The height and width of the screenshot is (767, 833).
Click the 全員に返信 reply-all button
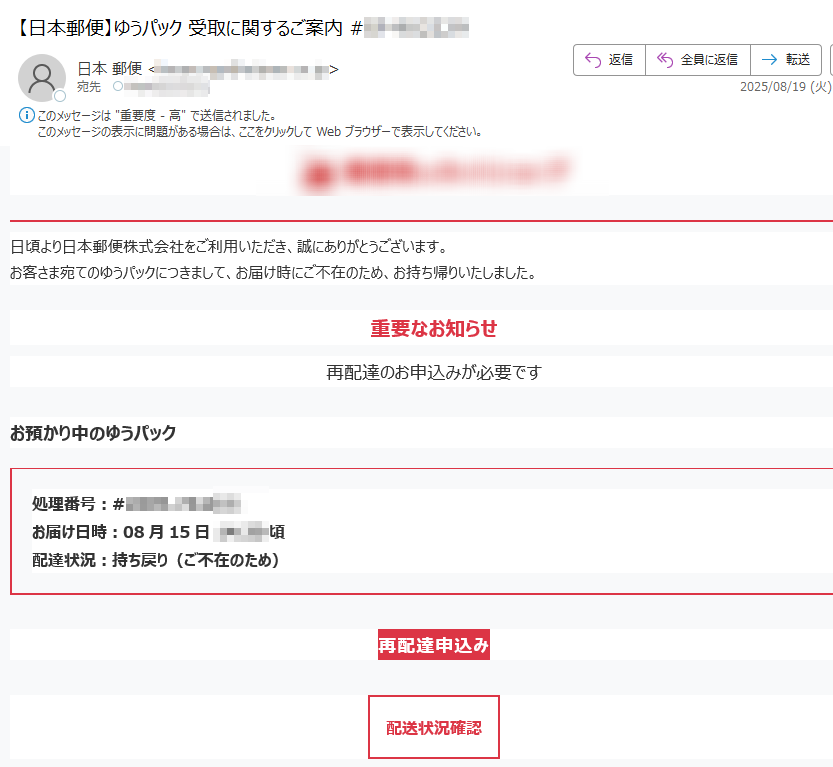[x=698, y=60]
